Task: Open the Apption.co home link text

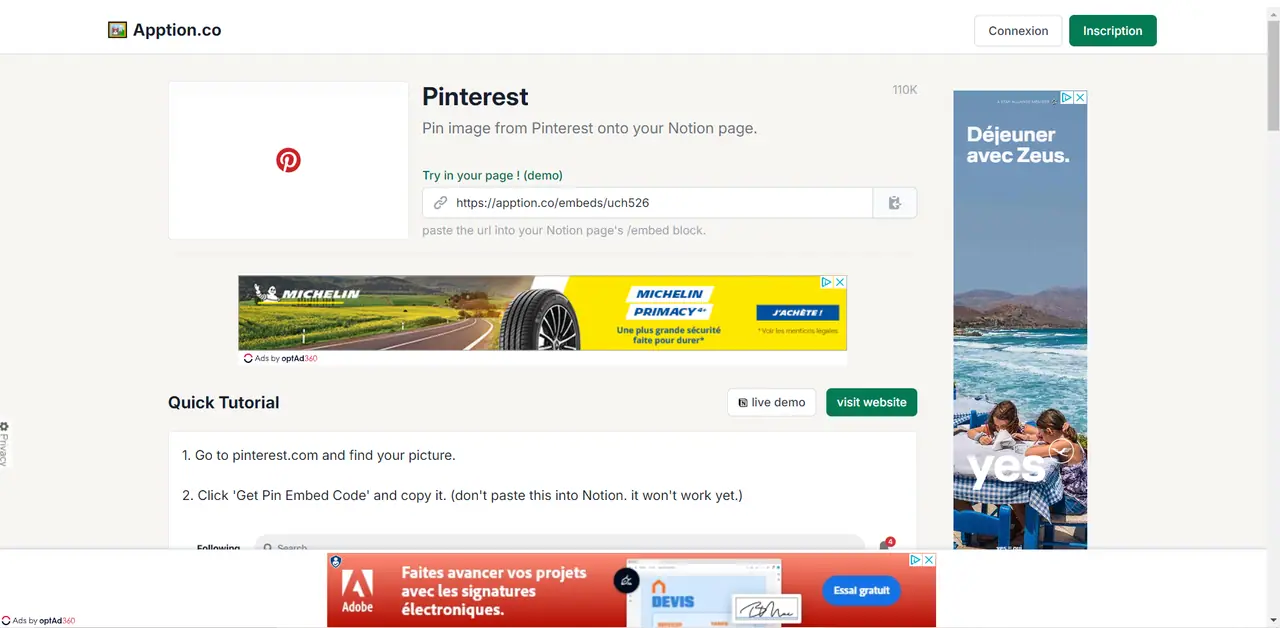Action: (x=177, y=30)
